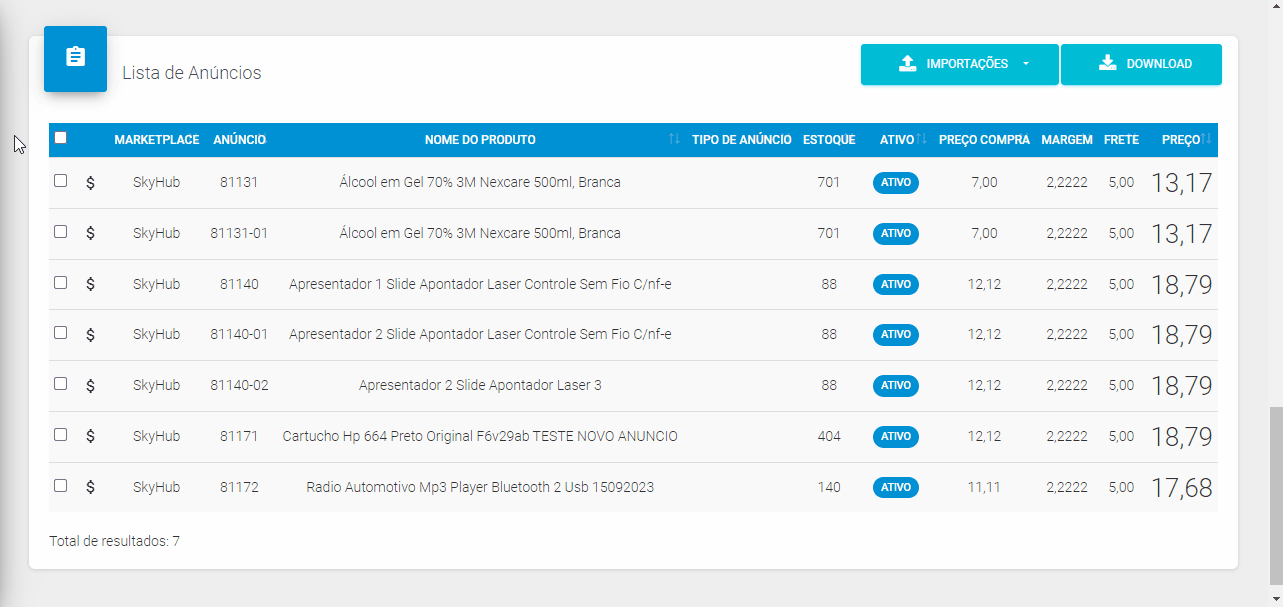Click the Frete column header
The height and width of the screenshot is (607, 1283).
coord(1121,140)
